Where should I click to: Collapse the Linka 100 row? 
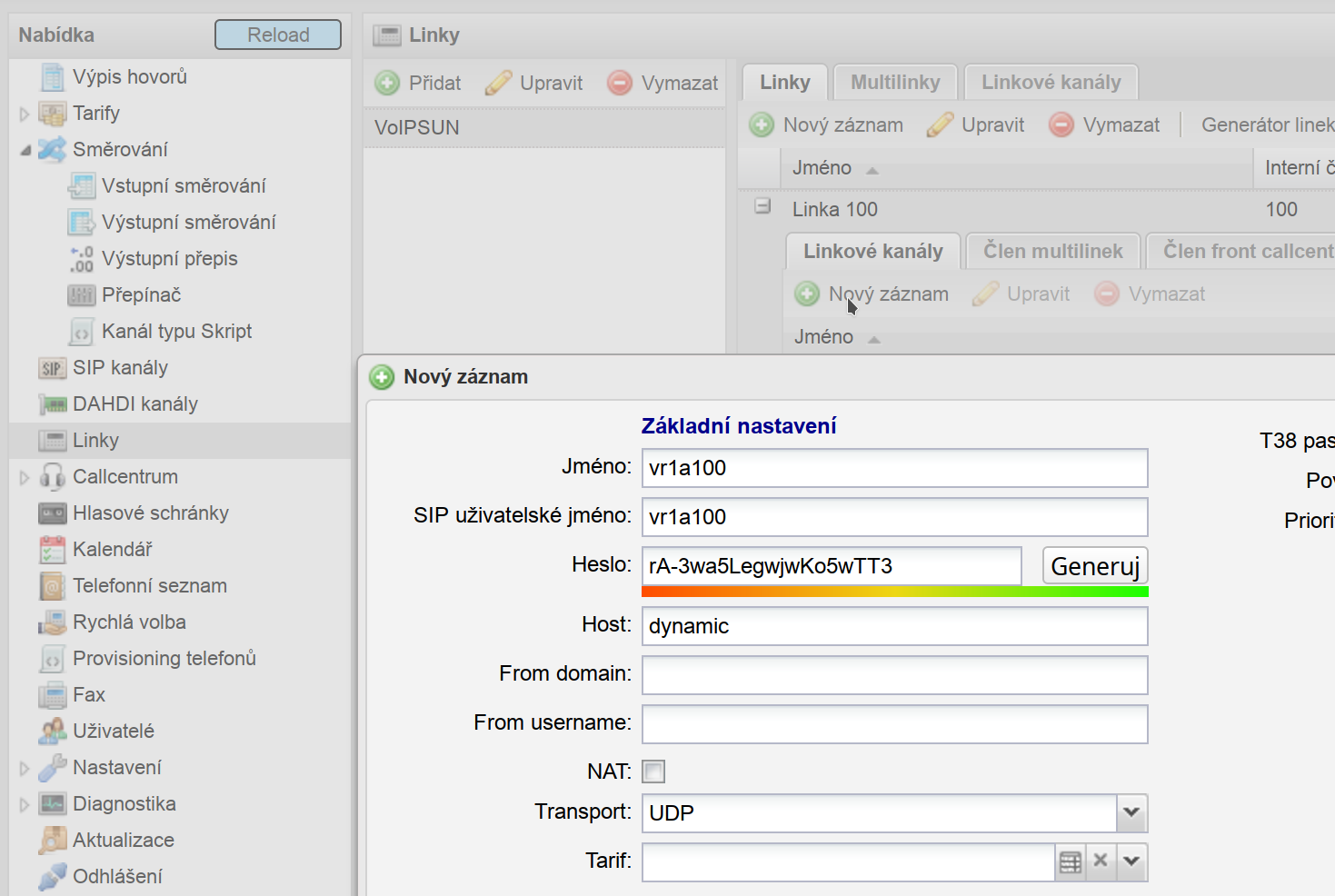point(763,206)
